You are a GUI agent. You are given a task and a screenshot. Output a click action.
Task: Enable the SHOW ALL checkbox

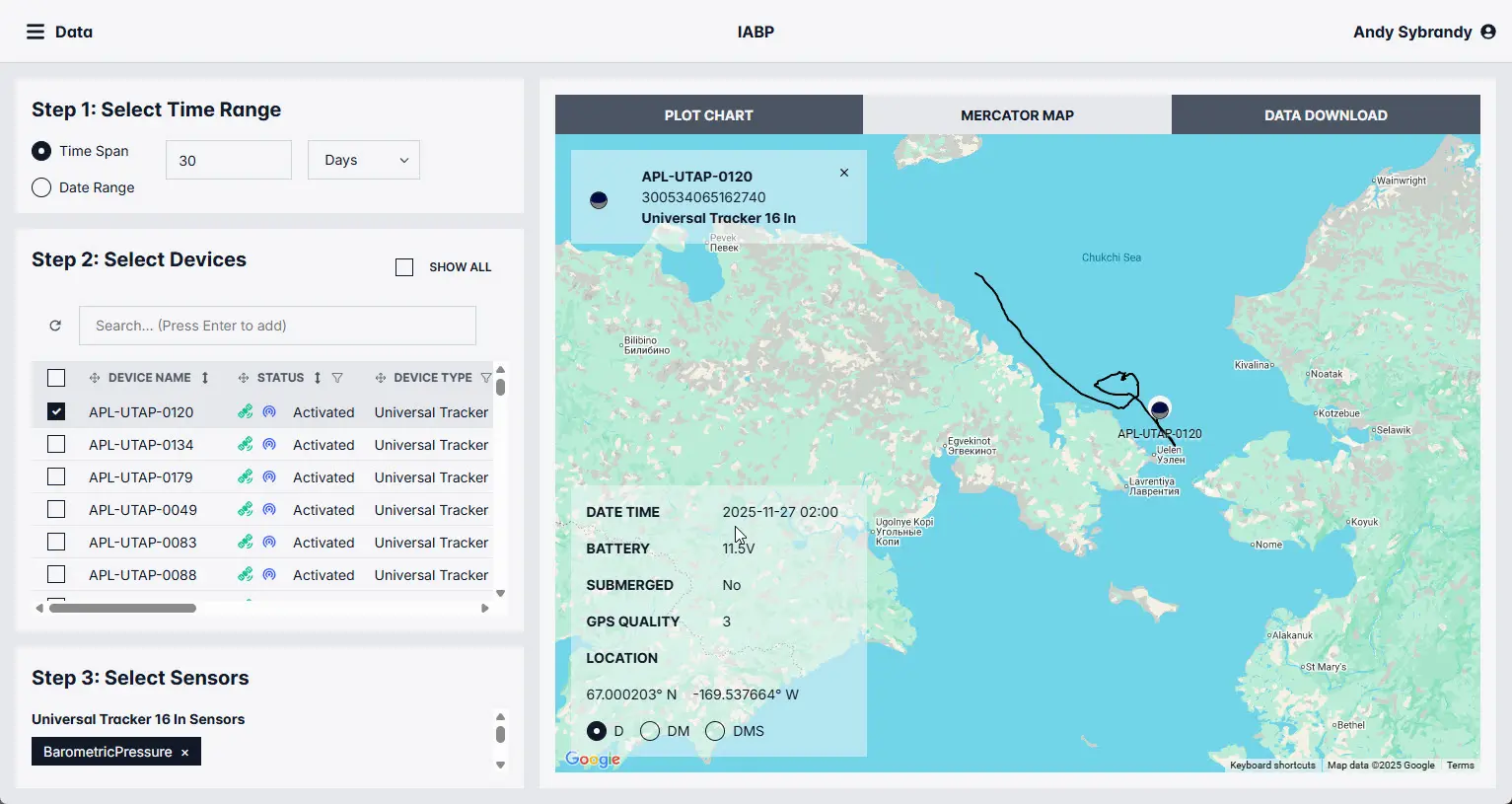[404, 267]
